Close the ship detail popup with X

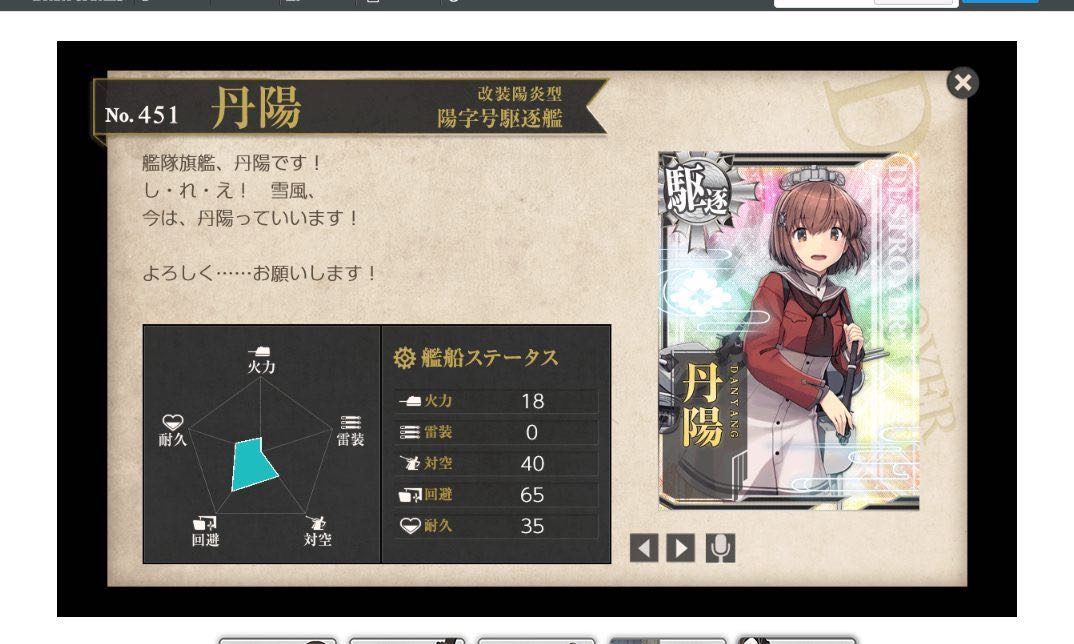coord(962,83)
